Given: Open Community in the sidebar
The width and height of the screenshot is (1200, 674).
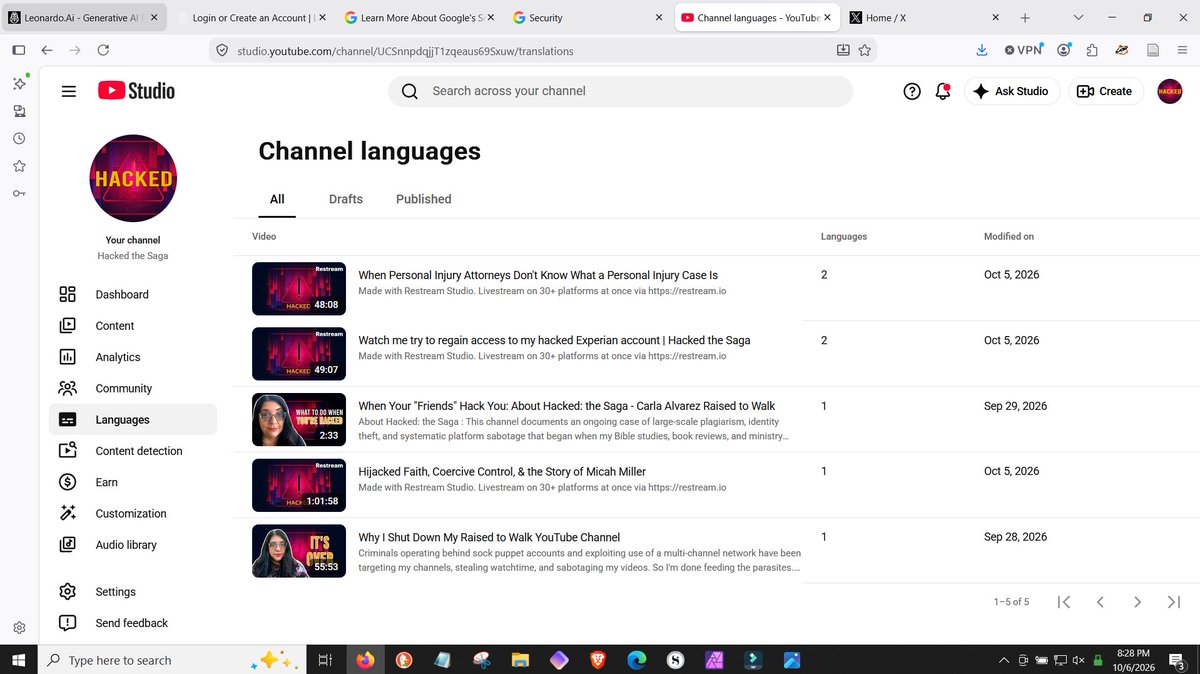Looking at the screenshot, I should (132, 388).
